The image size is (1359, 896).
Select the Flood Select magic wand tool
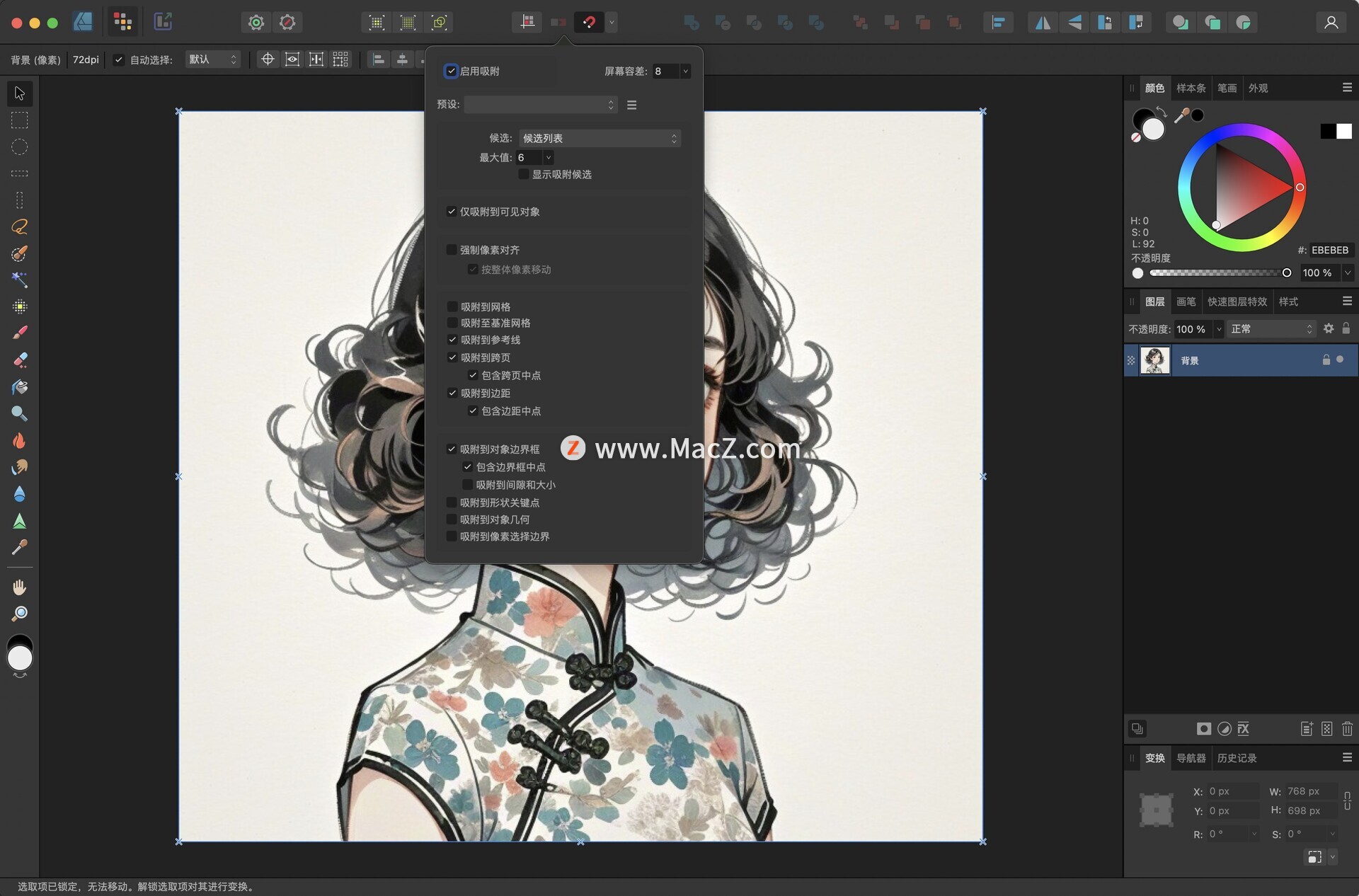20,280
